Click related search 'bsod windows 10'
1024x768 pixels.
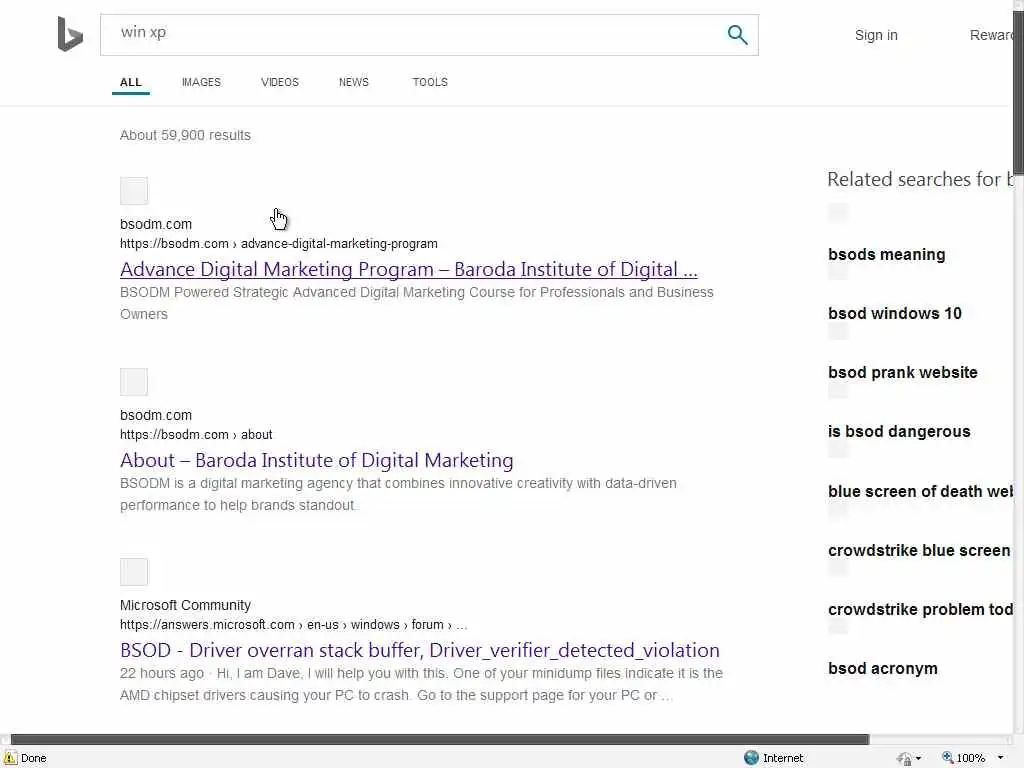point(895,313)
